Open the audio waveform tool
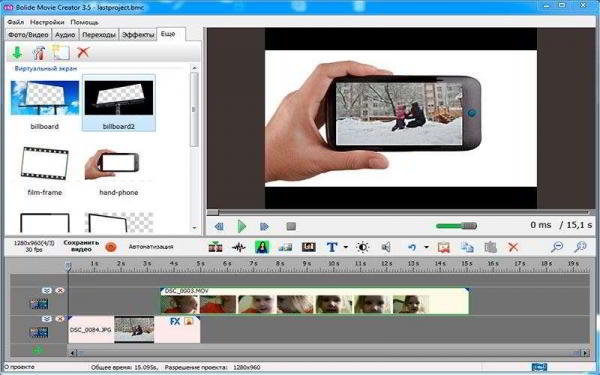 (239, 247)
